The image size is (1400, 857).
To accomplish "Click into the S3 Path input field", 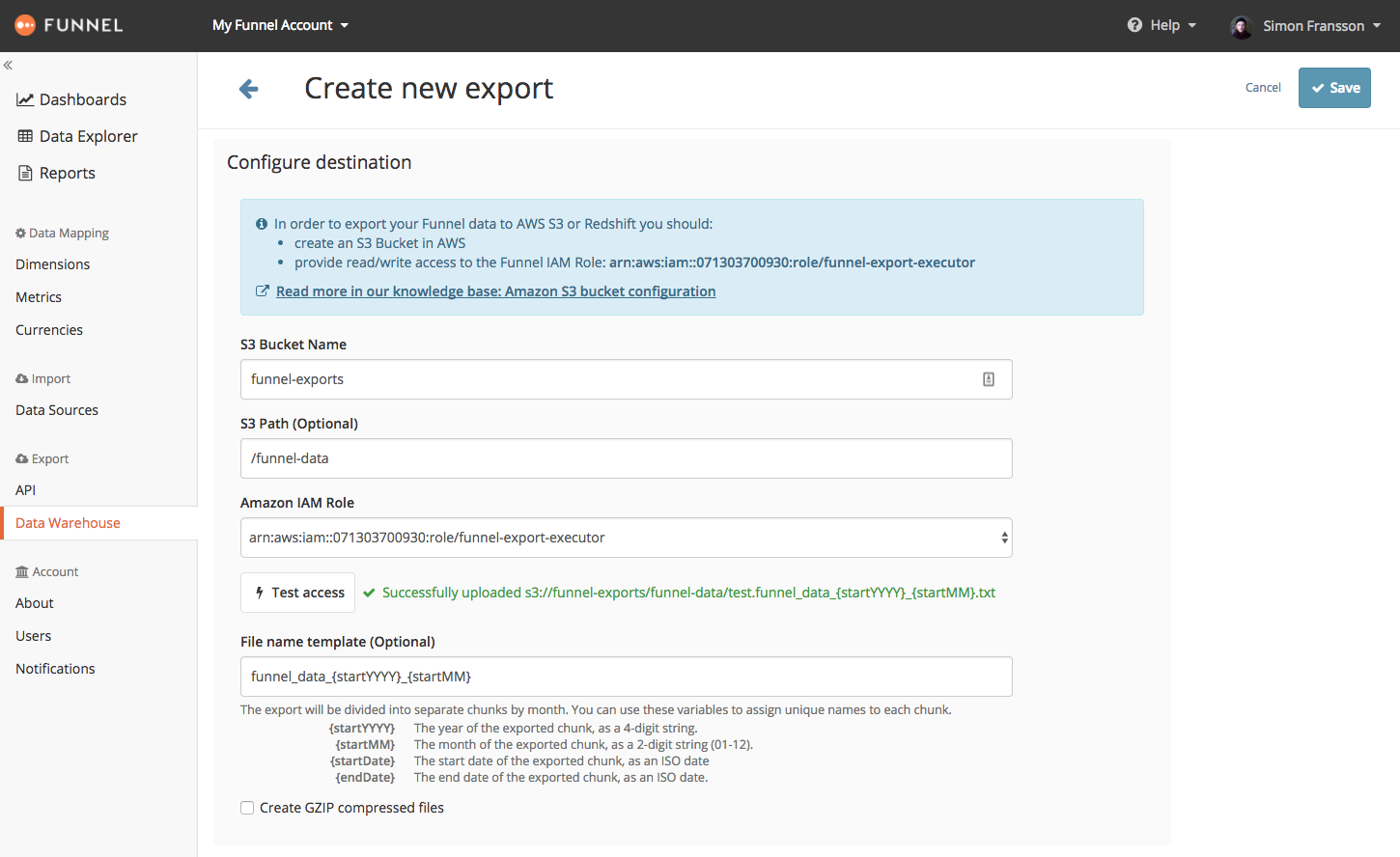I will (x=626, y=458).
